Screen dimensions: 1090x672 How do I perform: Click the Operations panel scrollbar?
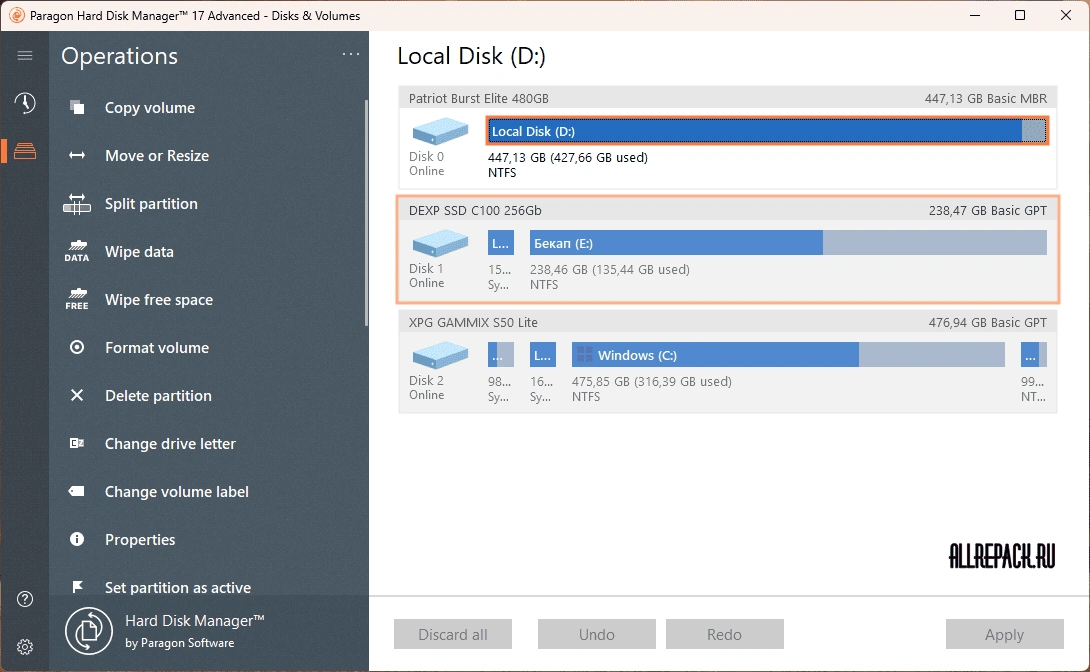coord(366,213)
